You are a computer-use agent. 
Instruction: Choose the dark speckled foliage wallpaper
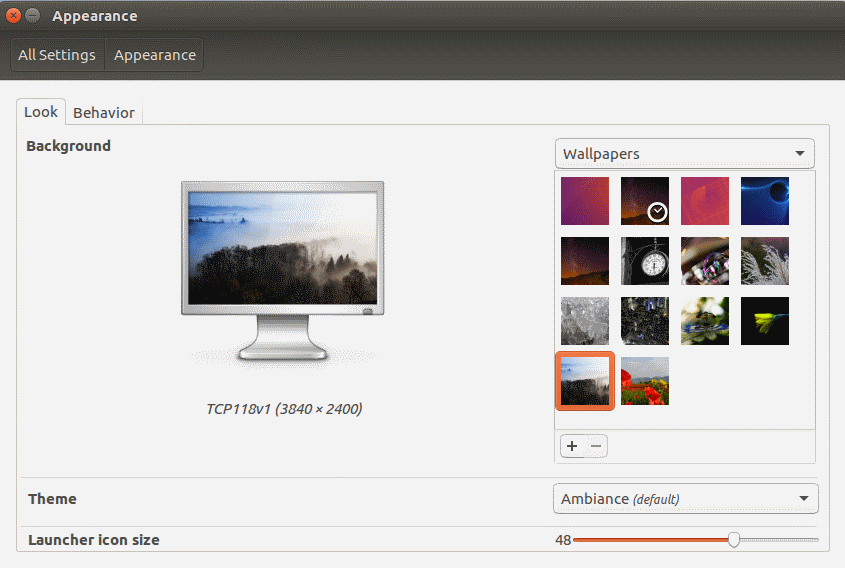[x=645, y=321]
